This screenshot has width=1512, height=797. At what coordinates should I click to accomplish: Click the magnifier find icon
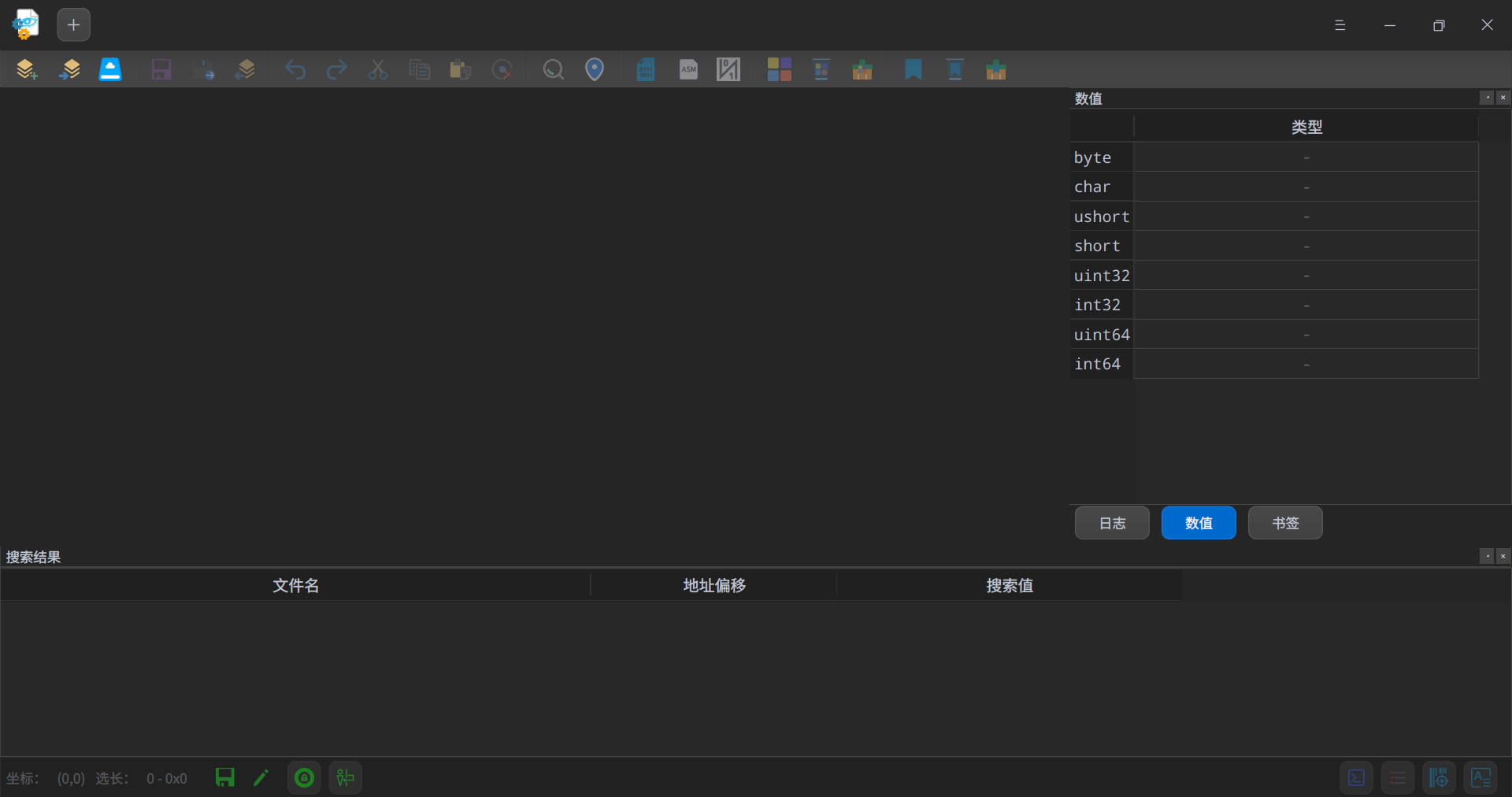point(554,69)
